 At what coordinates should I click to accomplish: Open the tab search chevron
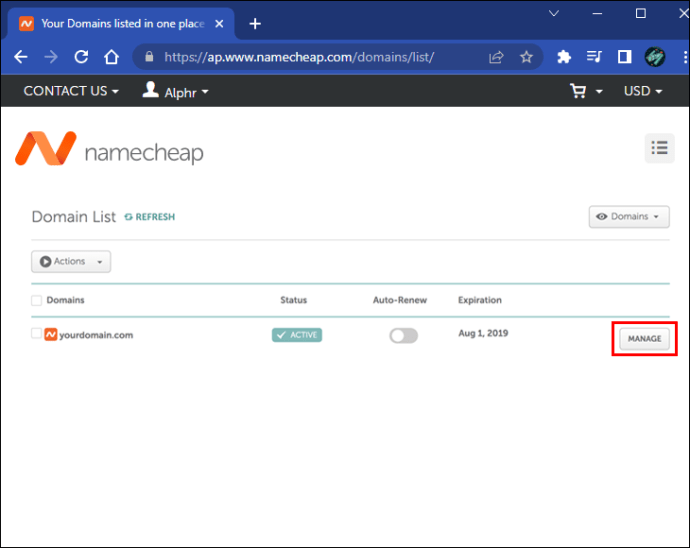pos(554,13)
